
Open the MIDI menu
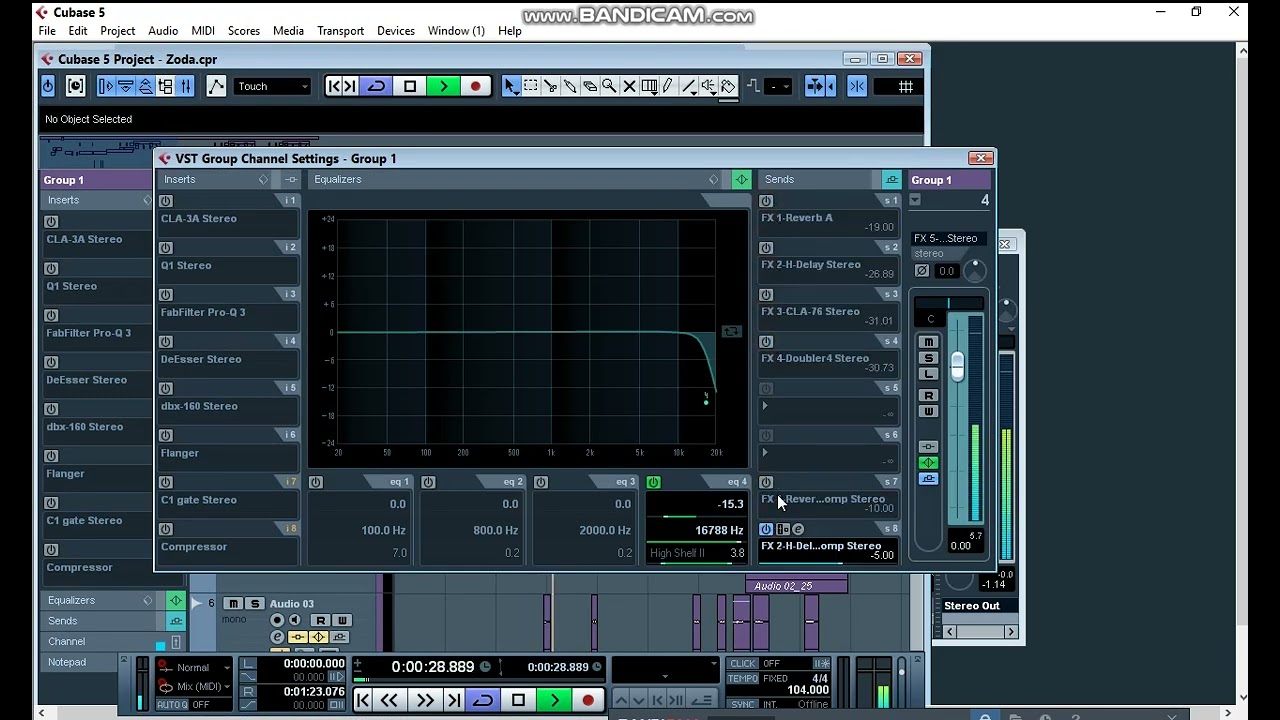pyautogui.click(x=203, y=31)
